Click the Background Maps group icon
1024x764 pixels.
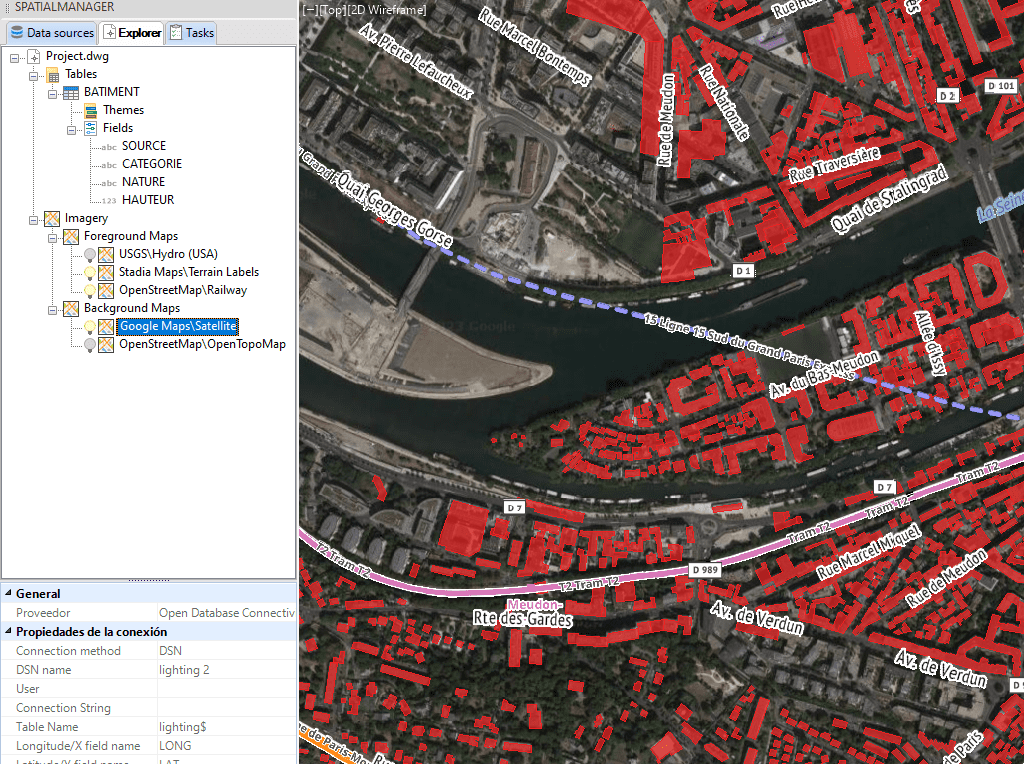[x=71, y=308]
